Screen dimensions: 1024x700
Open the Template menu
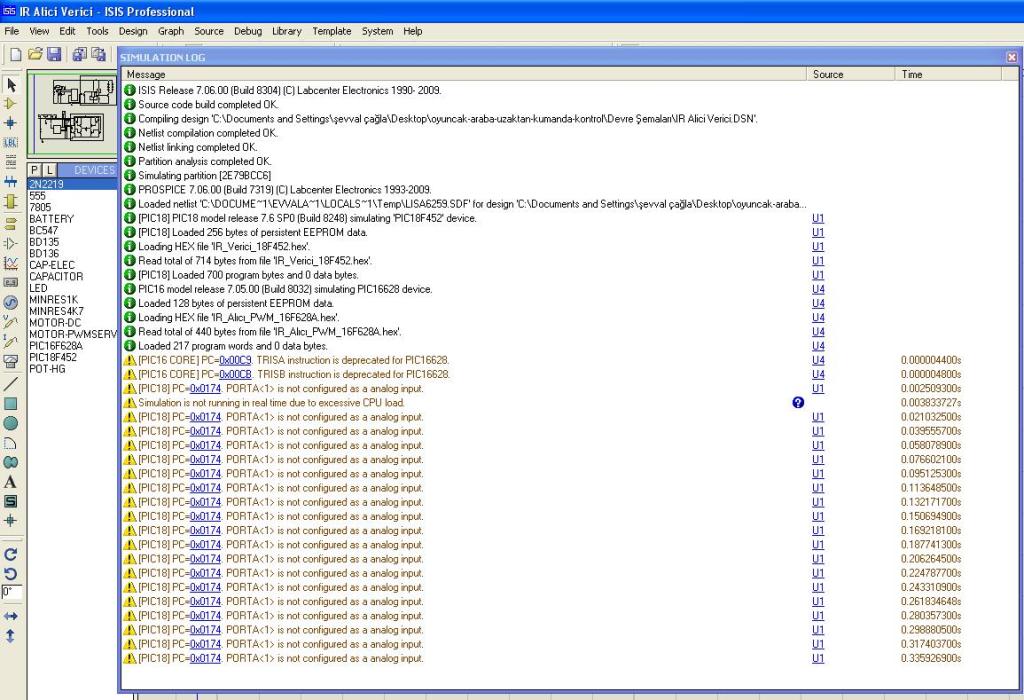pyautogui.click(x=332, y=31)
